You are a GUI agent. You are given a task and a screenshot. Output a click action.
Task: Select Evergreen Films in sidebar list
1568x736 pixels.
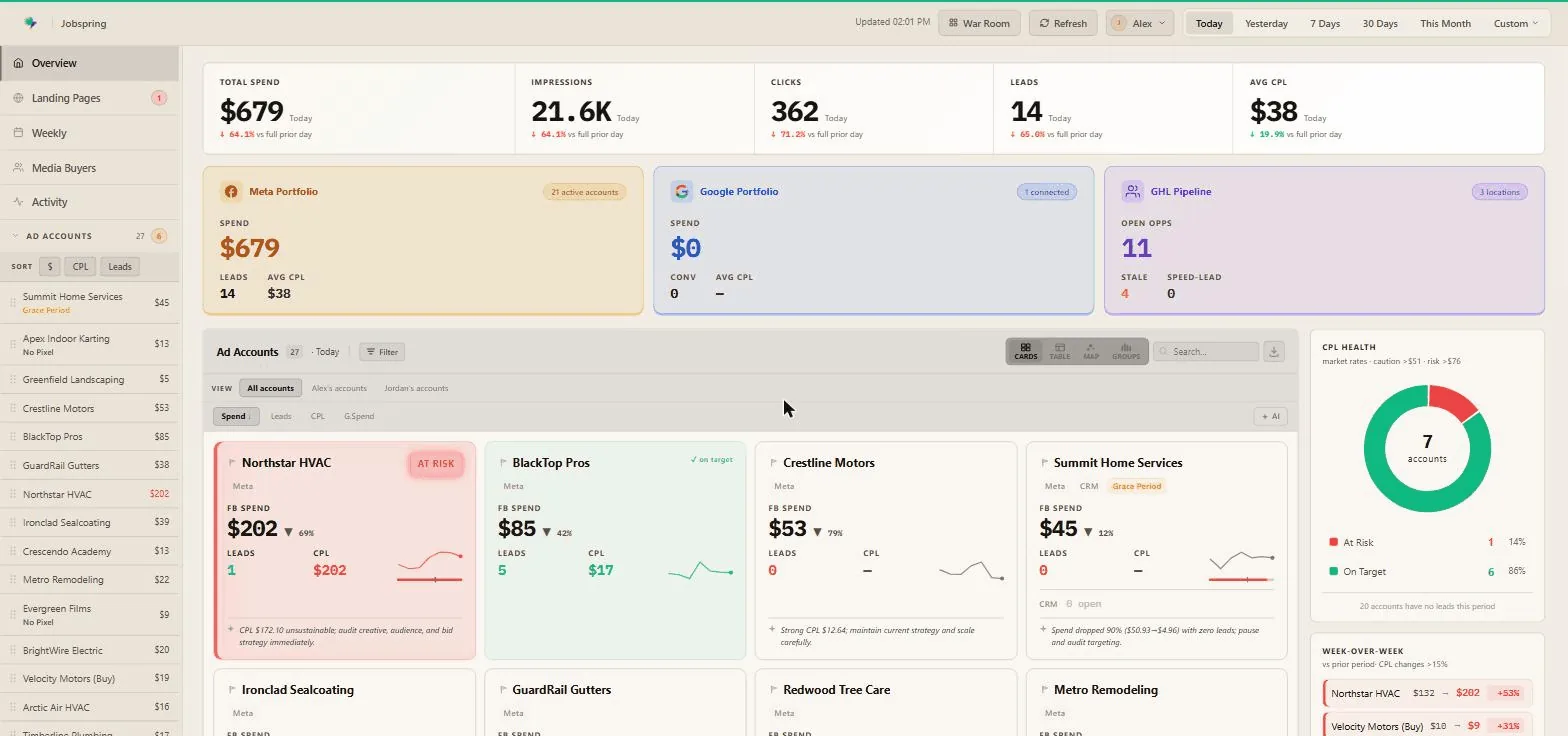coord(90,615)
